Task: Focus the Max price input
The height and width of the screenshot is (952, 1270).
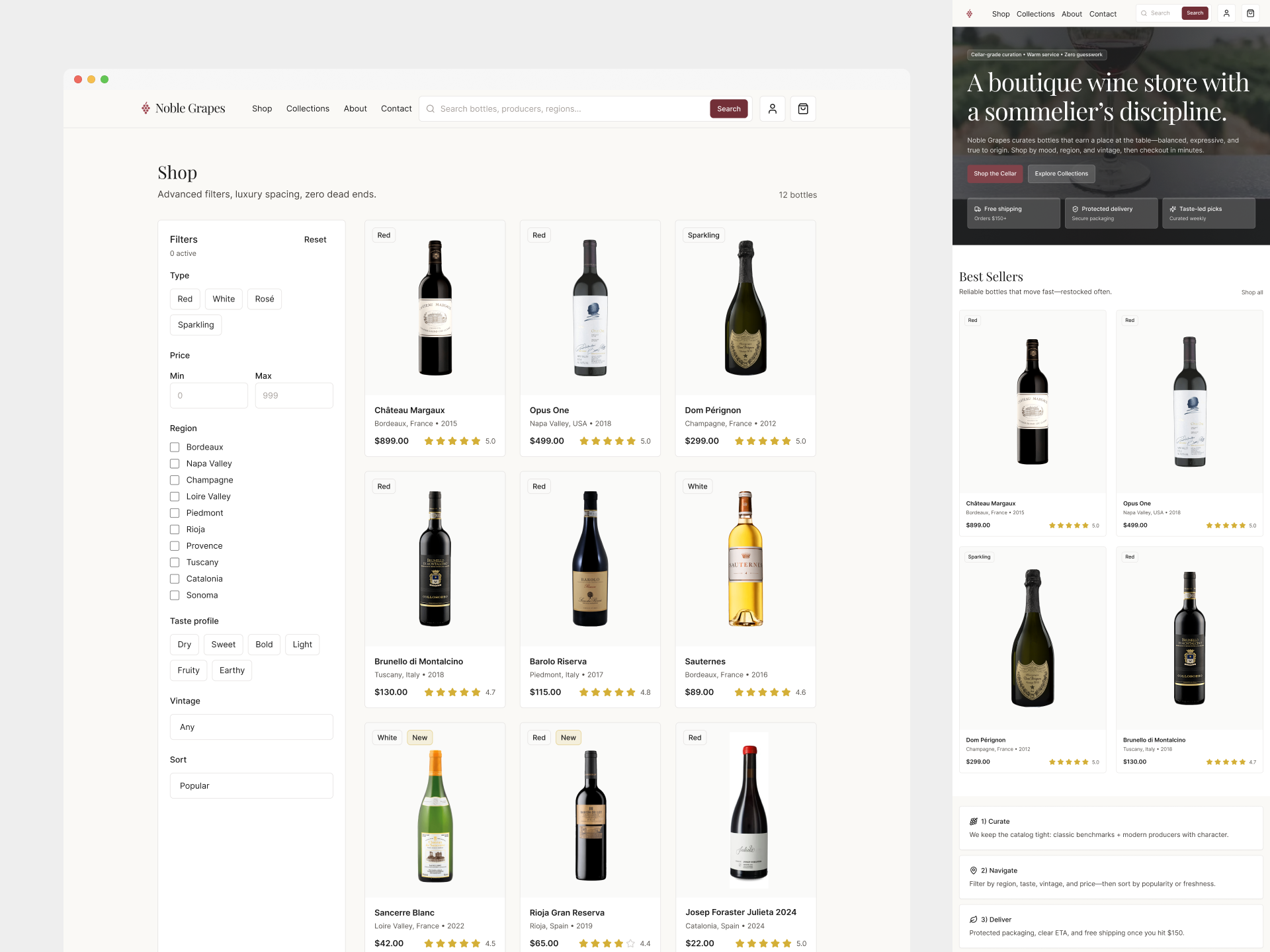Action: point(294,395)
